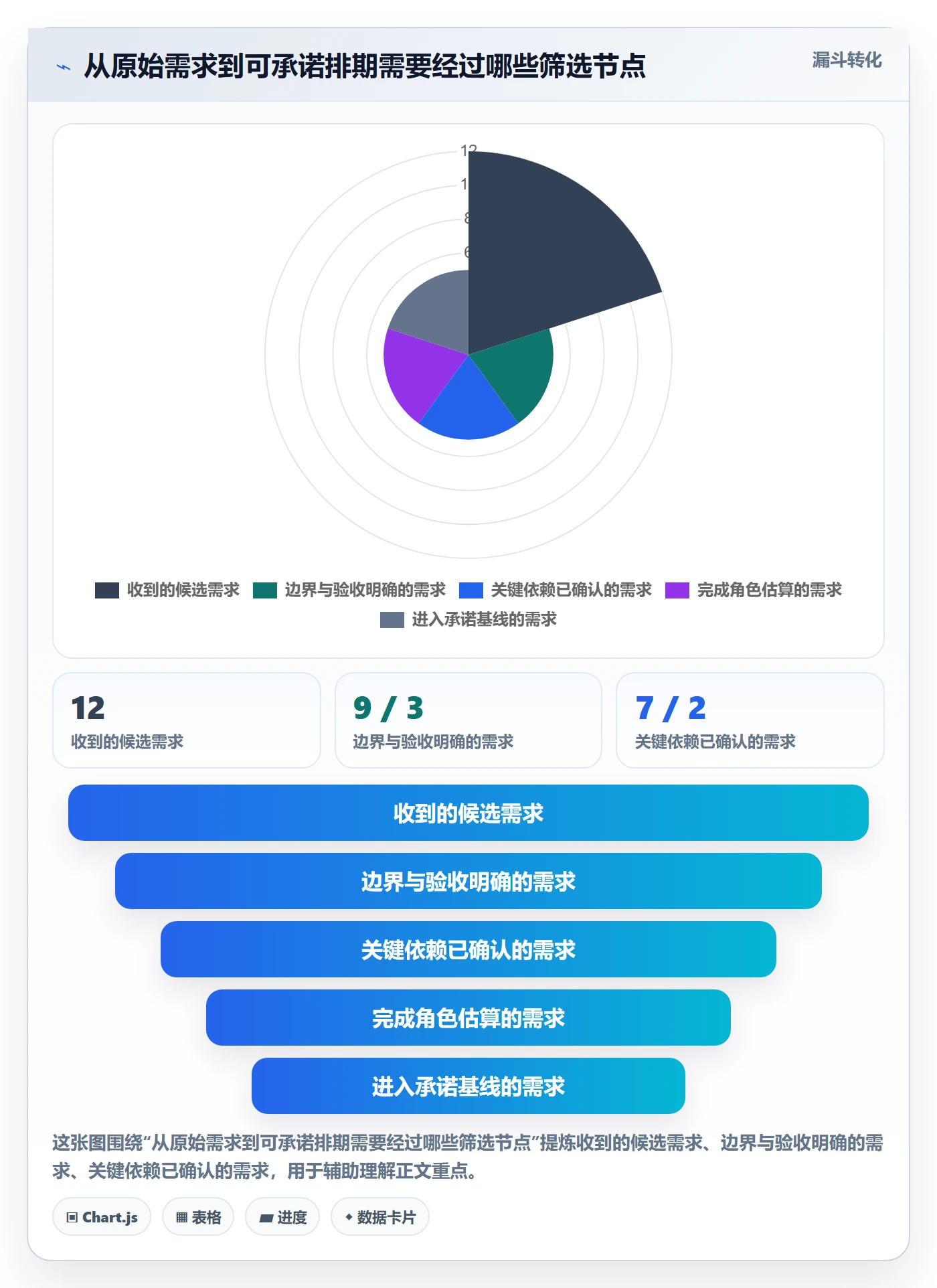Toggle the 进入承诺基线的需求 legend swatch
This screenshot has height=1288, width=937.
pyautogui.click(x=392, y=619)
